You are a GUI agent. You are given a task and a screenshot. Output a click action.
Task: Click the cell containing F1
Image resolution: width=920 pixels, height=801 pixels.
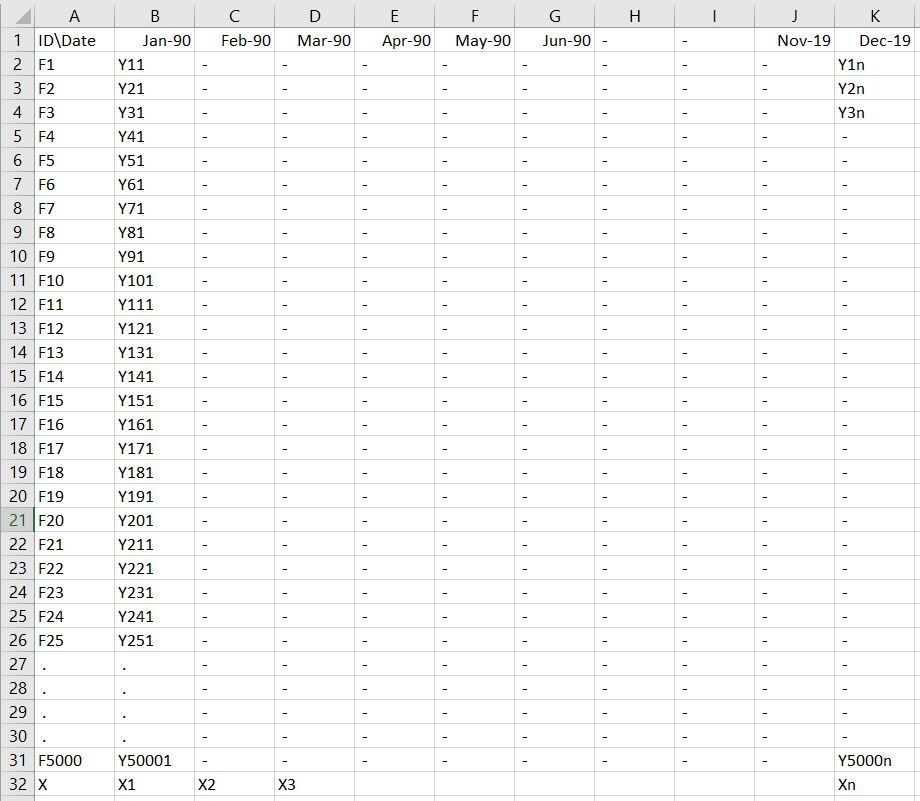74,64
